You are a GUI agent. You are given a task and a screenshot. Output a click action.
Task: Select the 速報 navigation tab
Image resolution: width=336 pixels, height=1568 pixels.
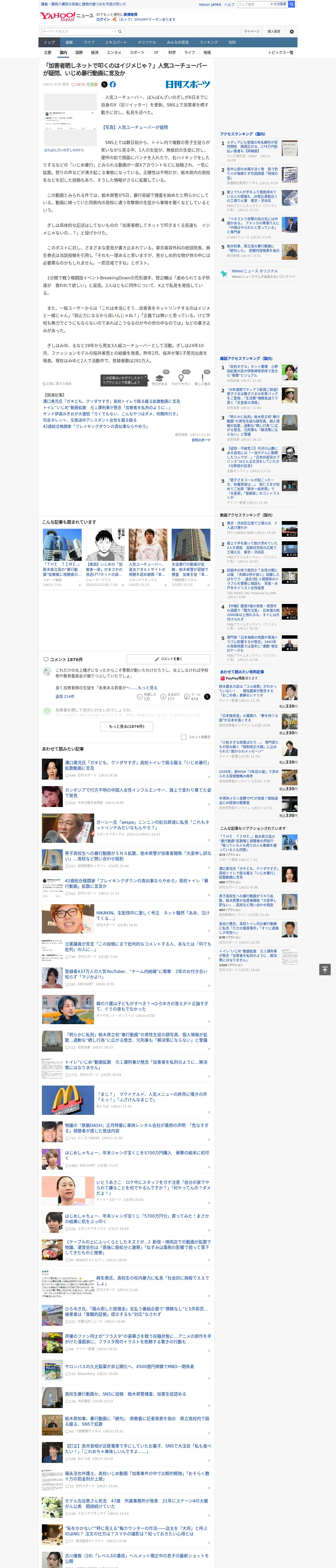pos(69,43)
